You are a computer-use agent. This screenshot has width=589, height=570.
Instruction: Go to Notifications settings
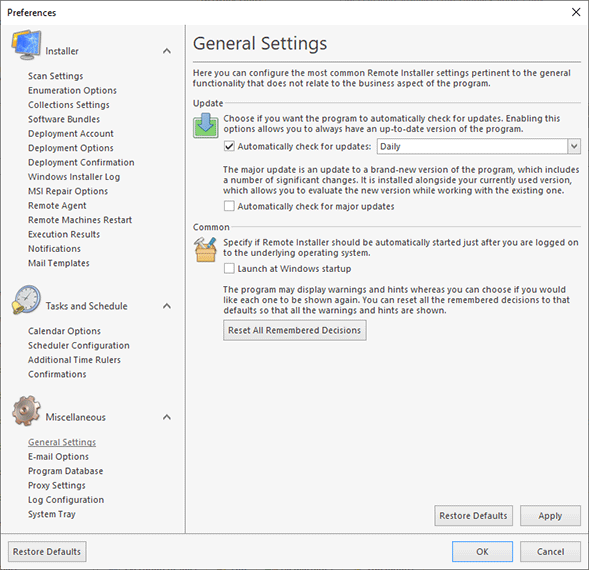click(54, 249)
